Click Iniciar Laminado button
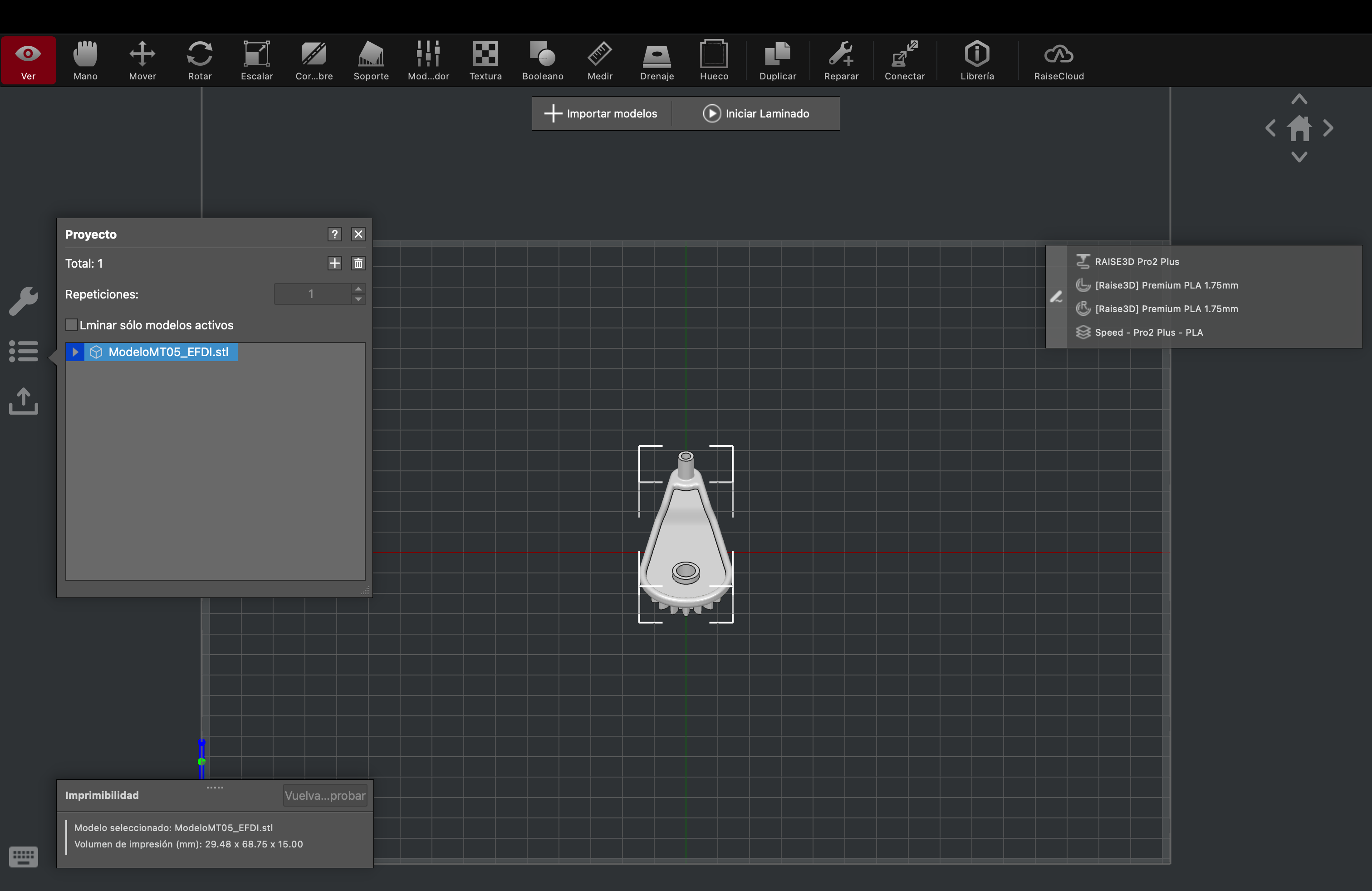The image size is (1372, 891). coord(756,113)
